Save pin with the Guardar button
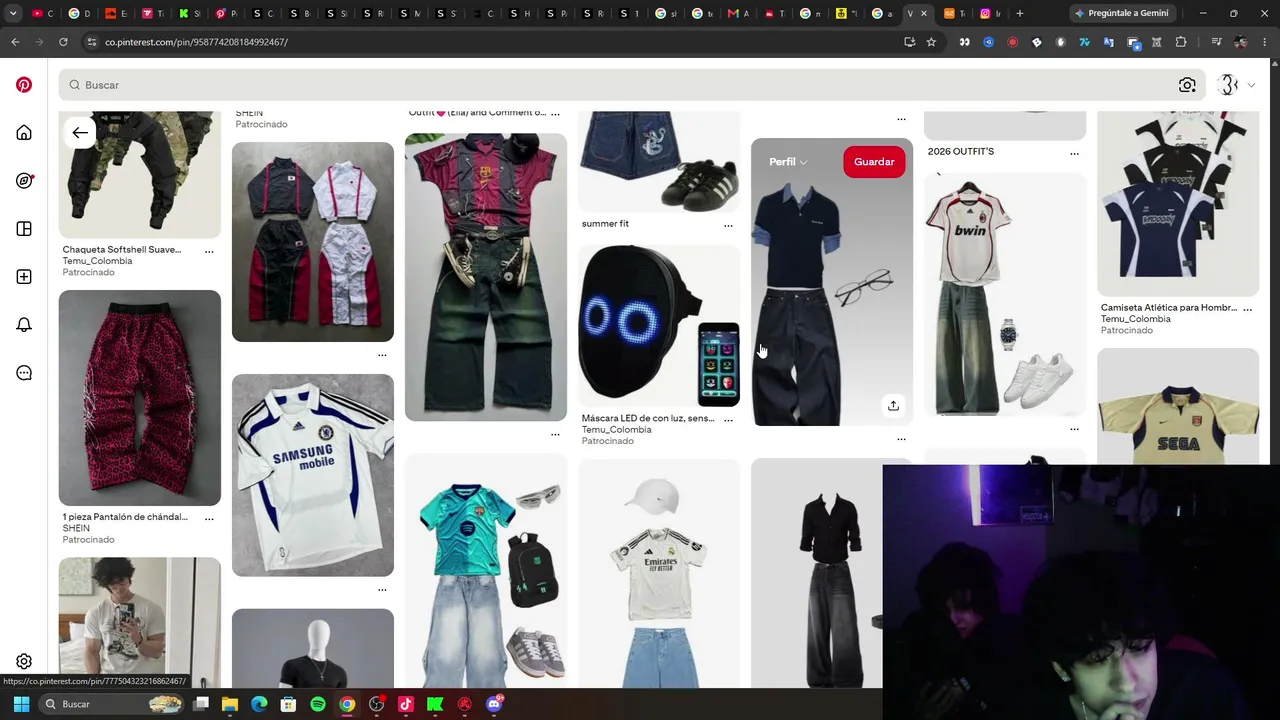 coord(874,162)
